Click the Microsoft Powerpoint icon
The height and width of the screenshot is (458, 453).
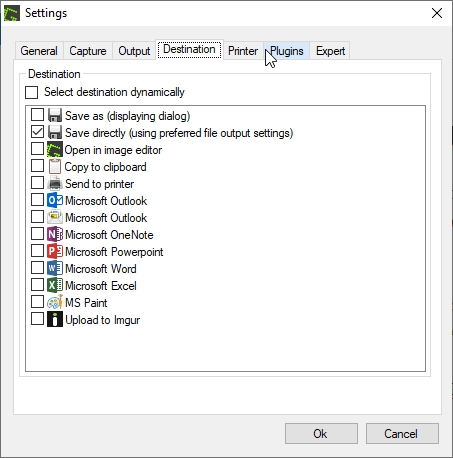(x=55, y=251)
